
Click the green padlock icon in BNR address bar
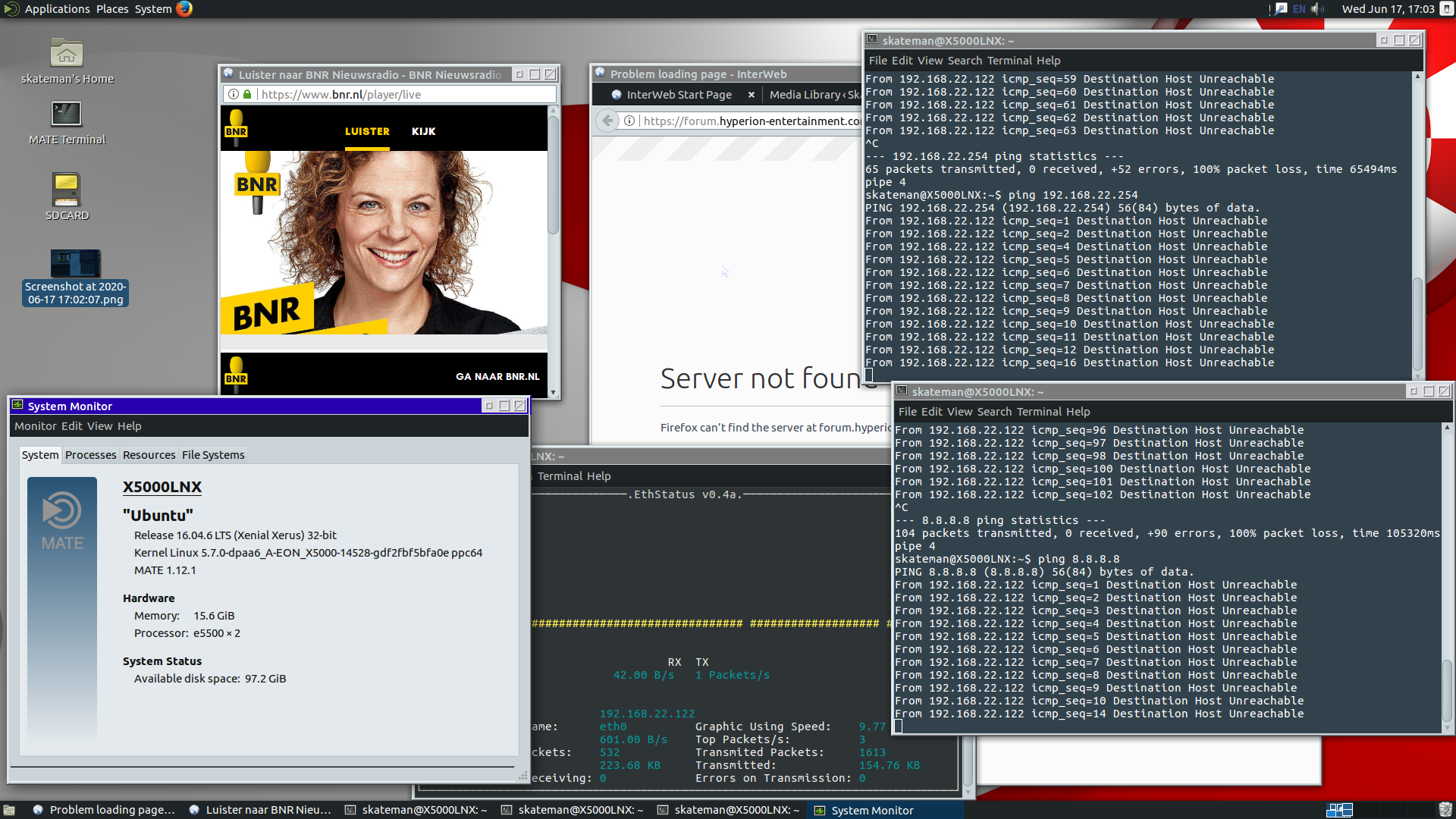[247, 94]
